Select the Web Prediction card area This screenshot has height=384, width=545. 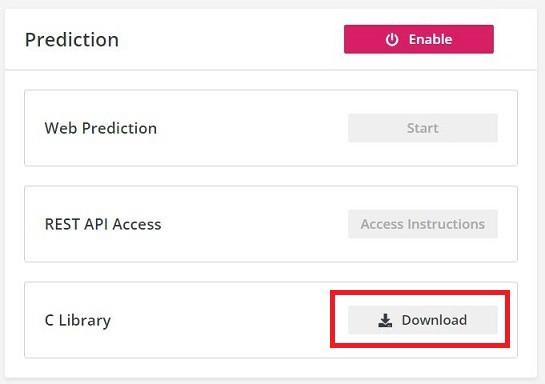pos(271,128)
